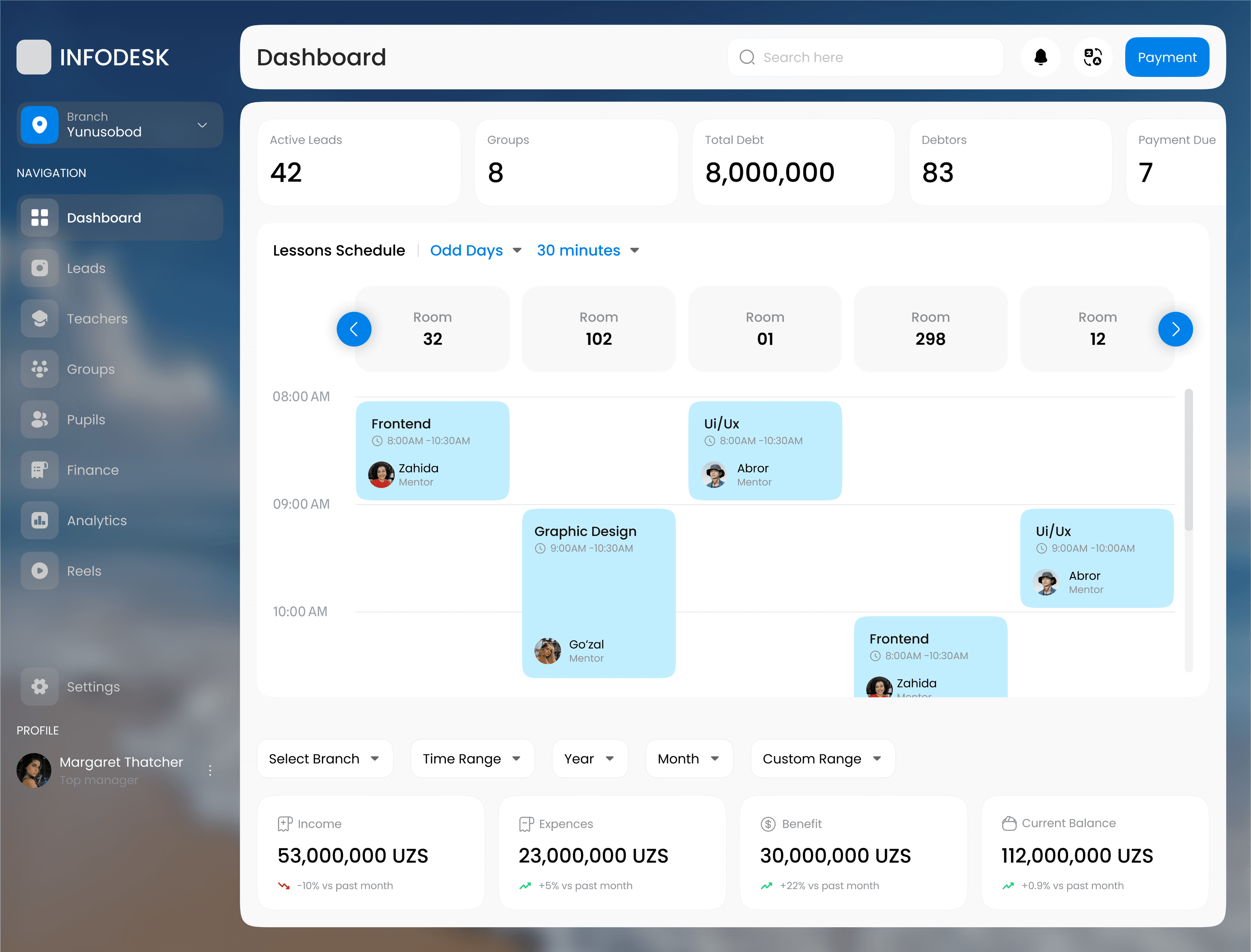Go to previous rooms with left arrow
Image resolution: width=1251 pixels, height=952 pixels.
pyautogui.click(x=354, y=329)
